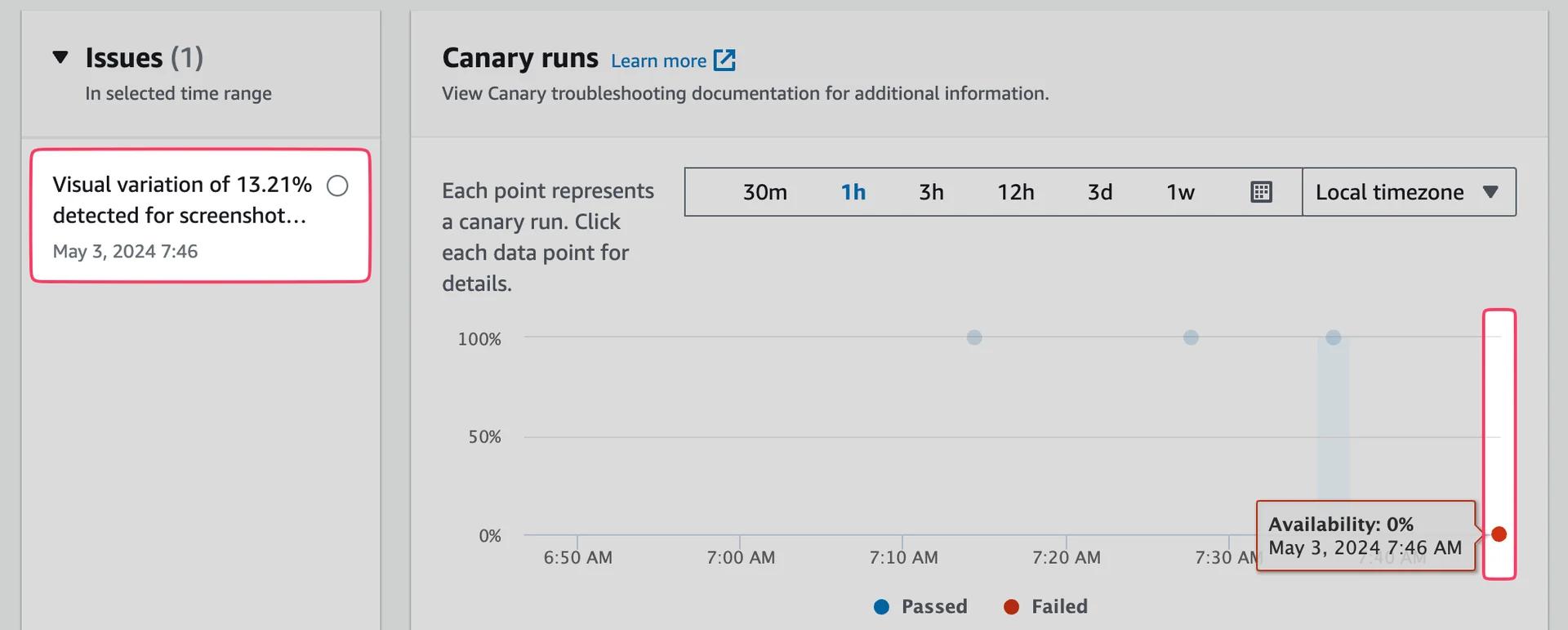Image resolution: width=1568 pixels, height=630 pixels.
Task: Select the visual variation issue radio button
Action: (x=337, y=185)
